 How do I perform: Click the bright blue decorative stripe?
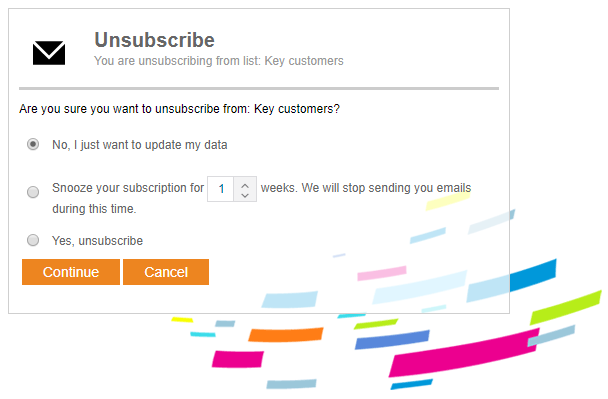point(533,275)
